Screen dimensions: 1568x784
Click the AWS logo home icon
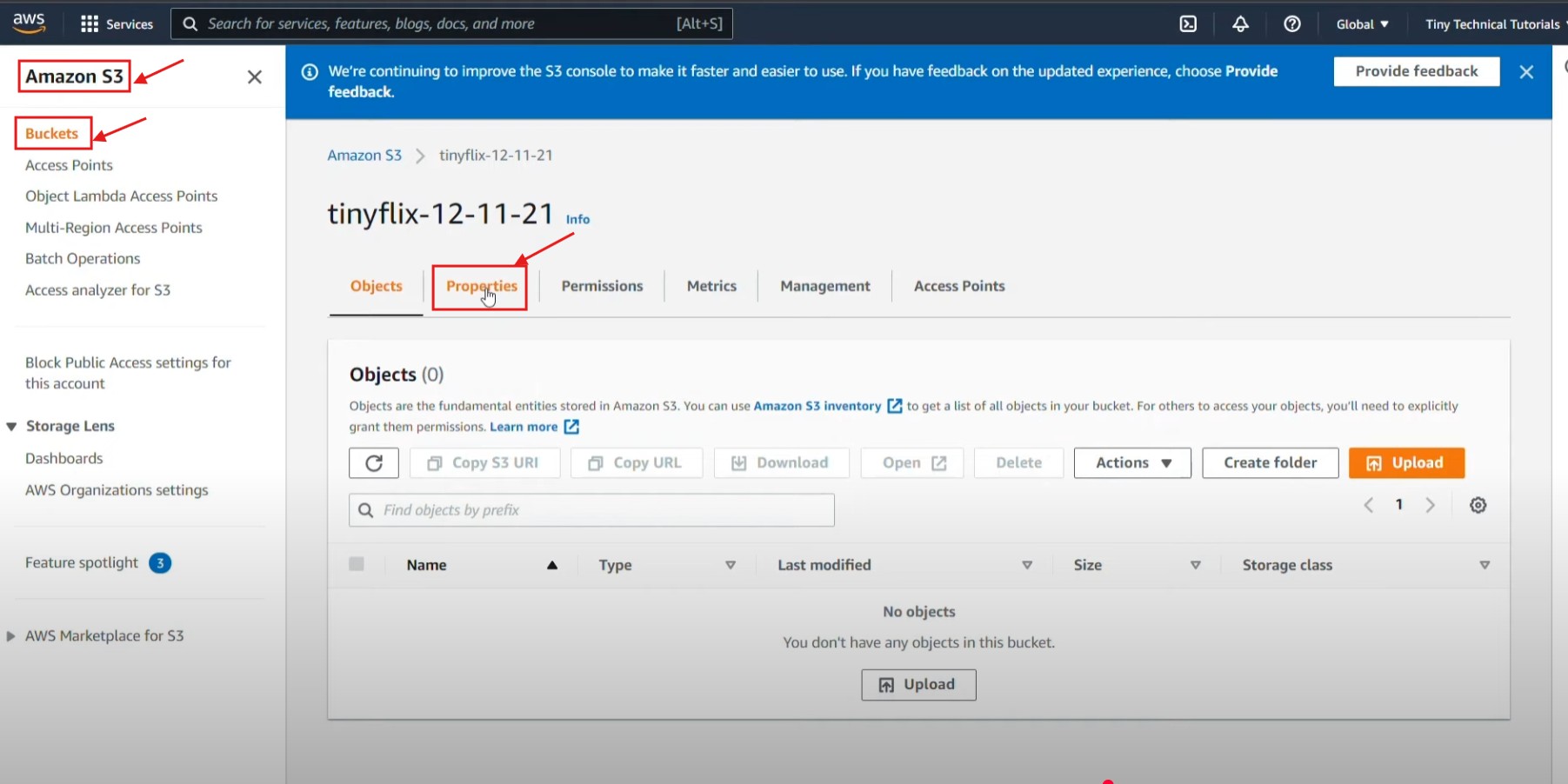29,23
